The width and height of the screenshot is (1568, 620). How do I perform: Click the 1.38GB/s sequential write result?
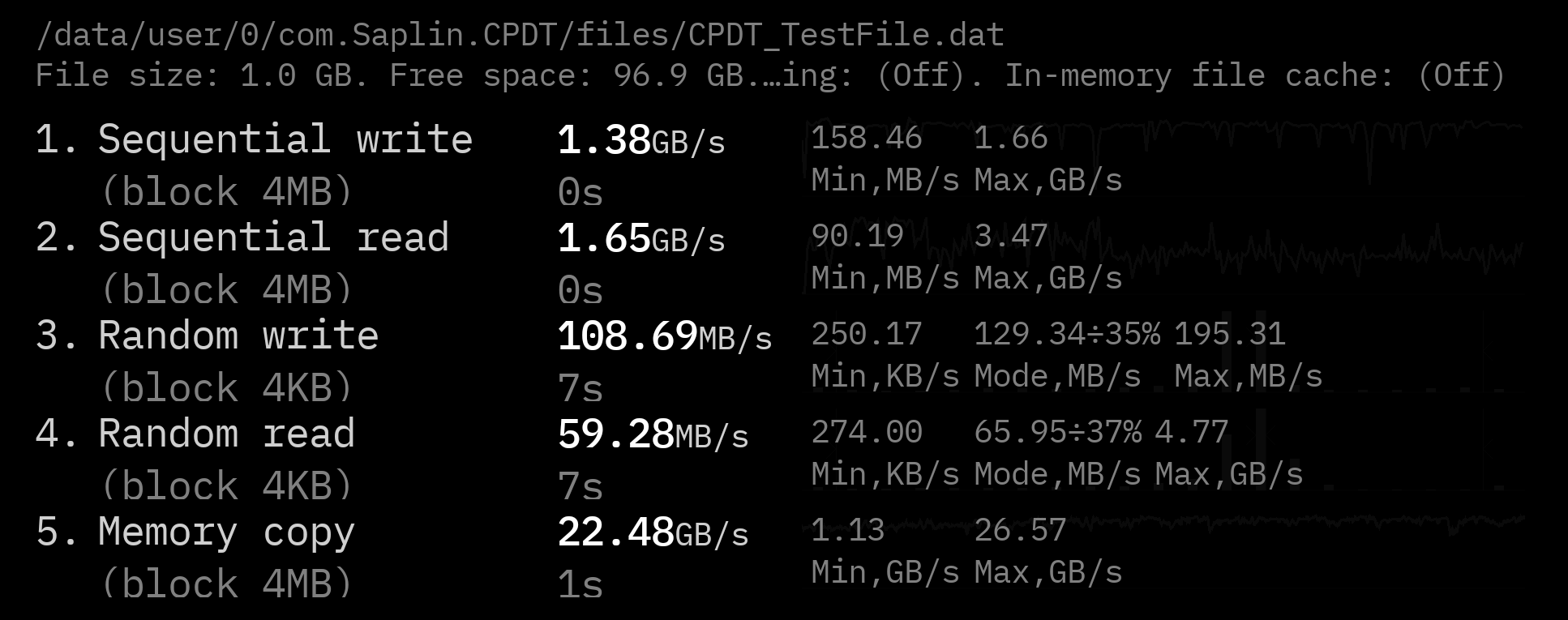640,140
